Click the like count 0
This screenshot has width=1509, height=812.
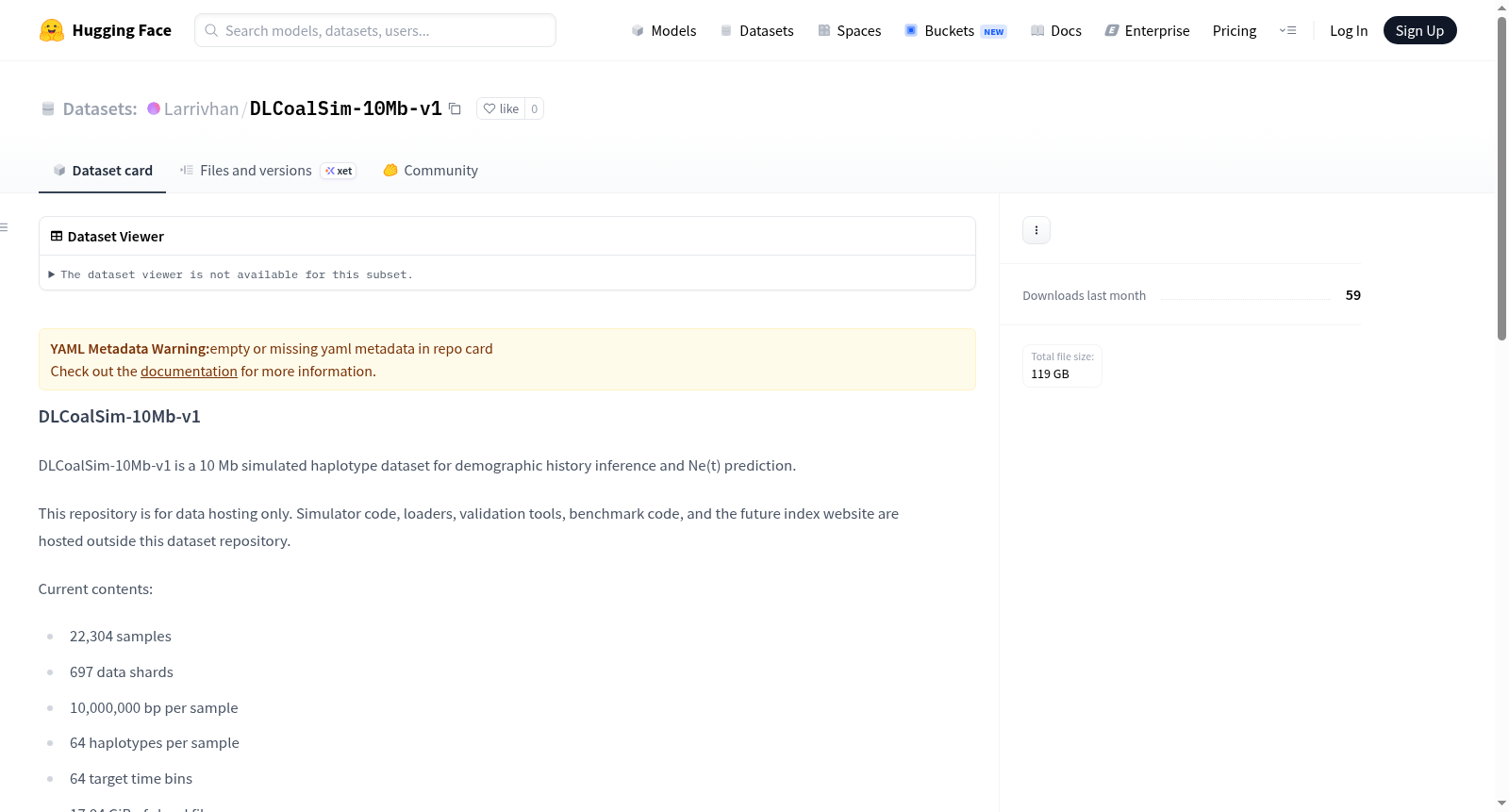click(535, 108)
